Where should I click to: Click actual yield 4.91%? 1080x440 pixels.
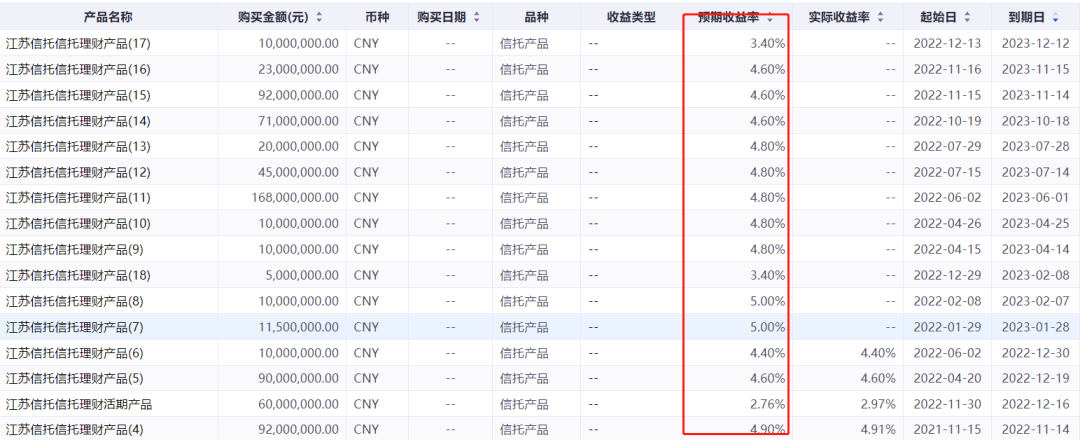point(878,430)
